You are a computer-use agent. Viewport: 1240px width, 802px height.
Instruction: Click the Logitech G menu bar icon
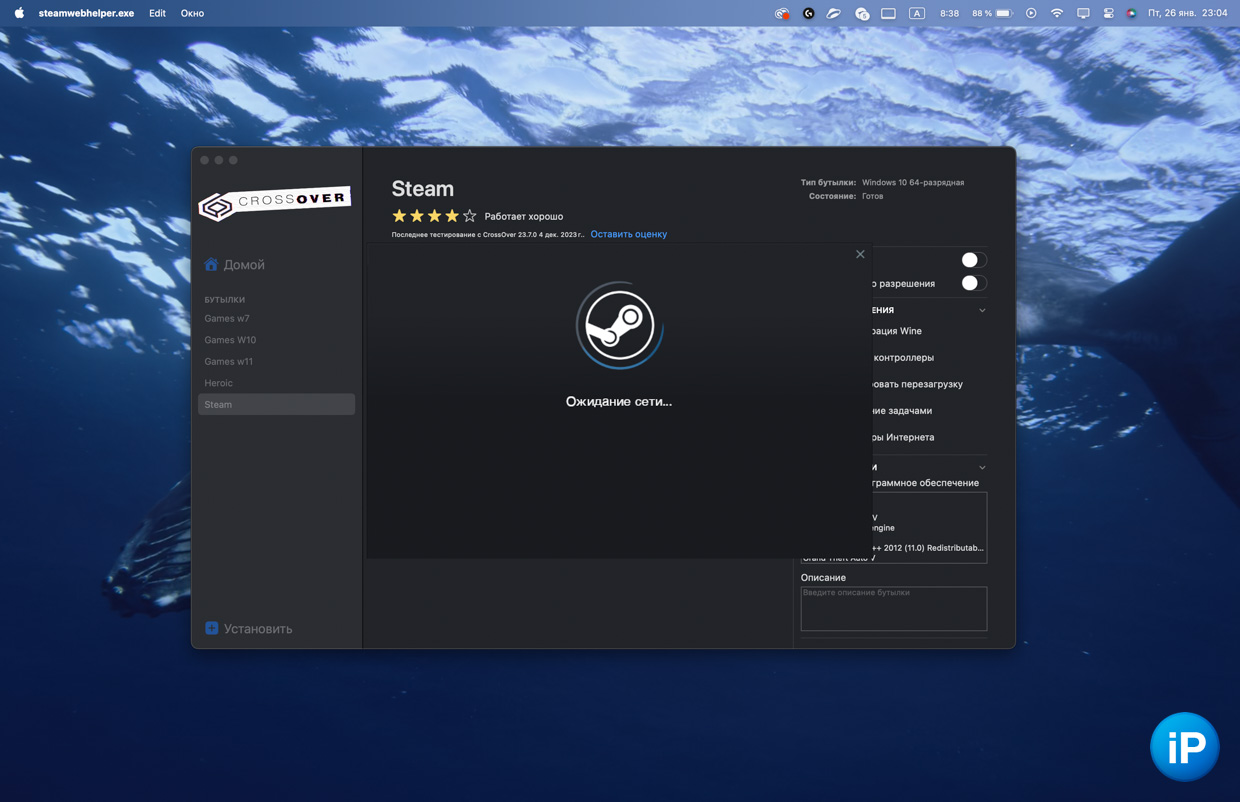coord(808,13)
